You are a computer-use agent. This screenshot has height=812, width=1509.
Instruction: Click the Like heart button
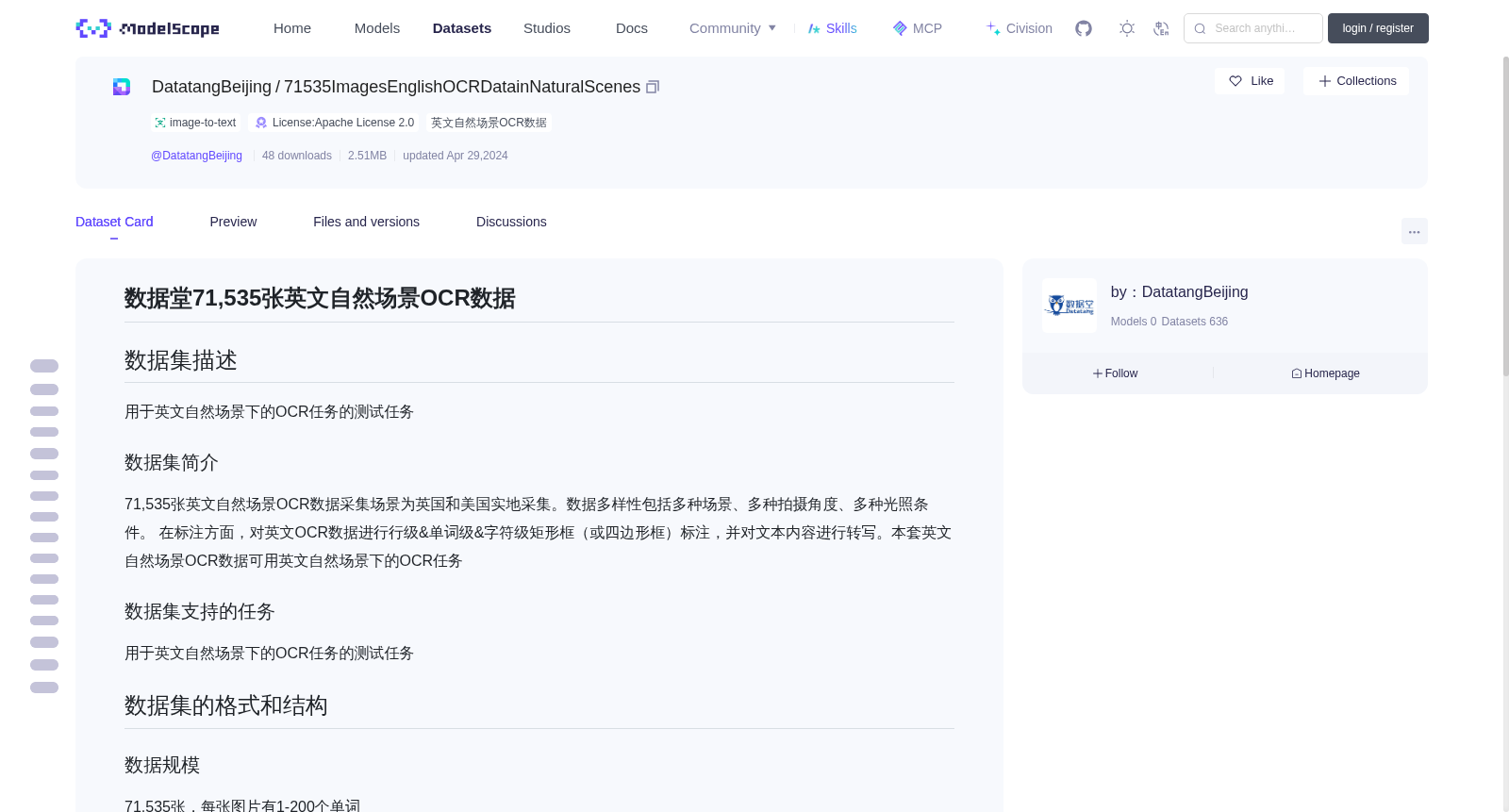click(x=1250, y=81)
